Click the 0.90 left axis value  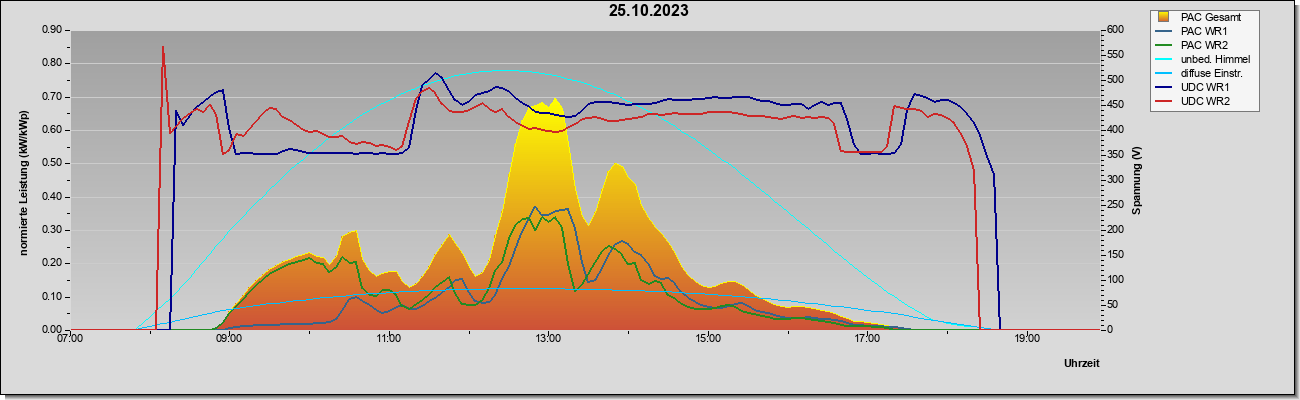(53, 30)
